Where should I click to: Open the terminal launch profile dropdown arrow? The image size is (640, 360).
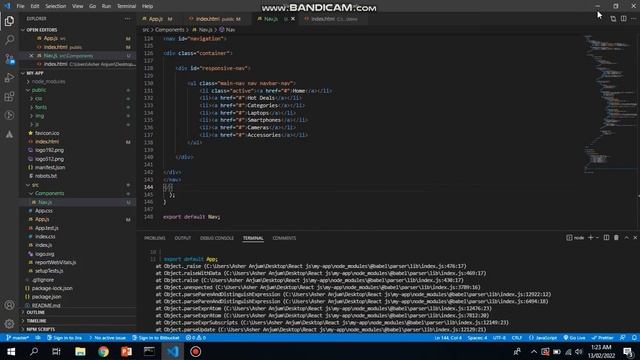[x=597, y=238]
